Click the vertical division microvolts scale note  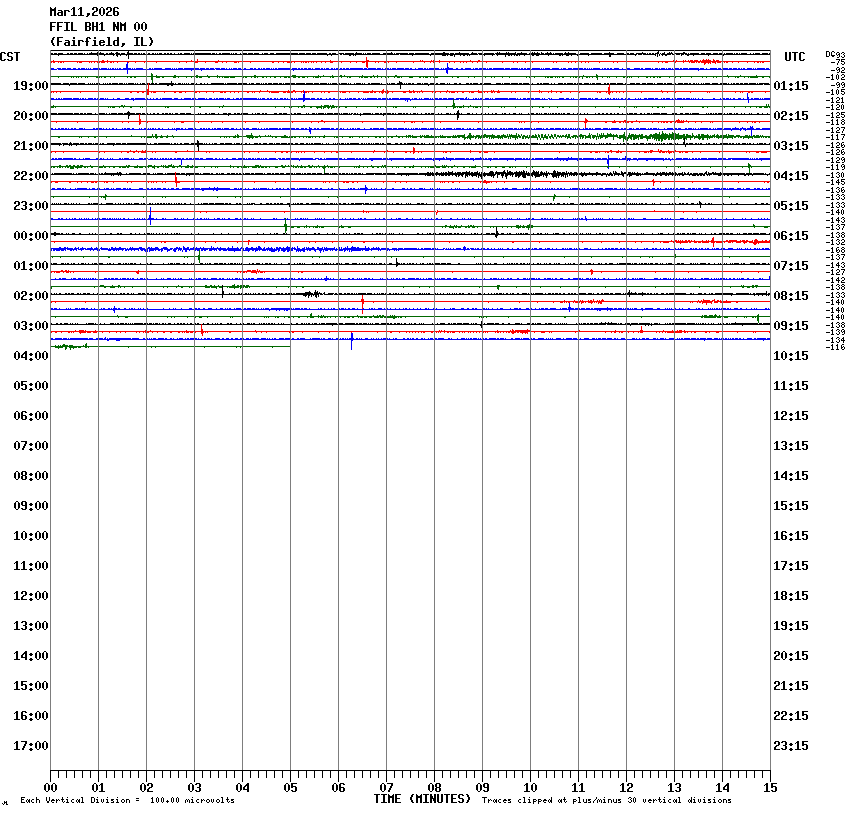point(127,800)
